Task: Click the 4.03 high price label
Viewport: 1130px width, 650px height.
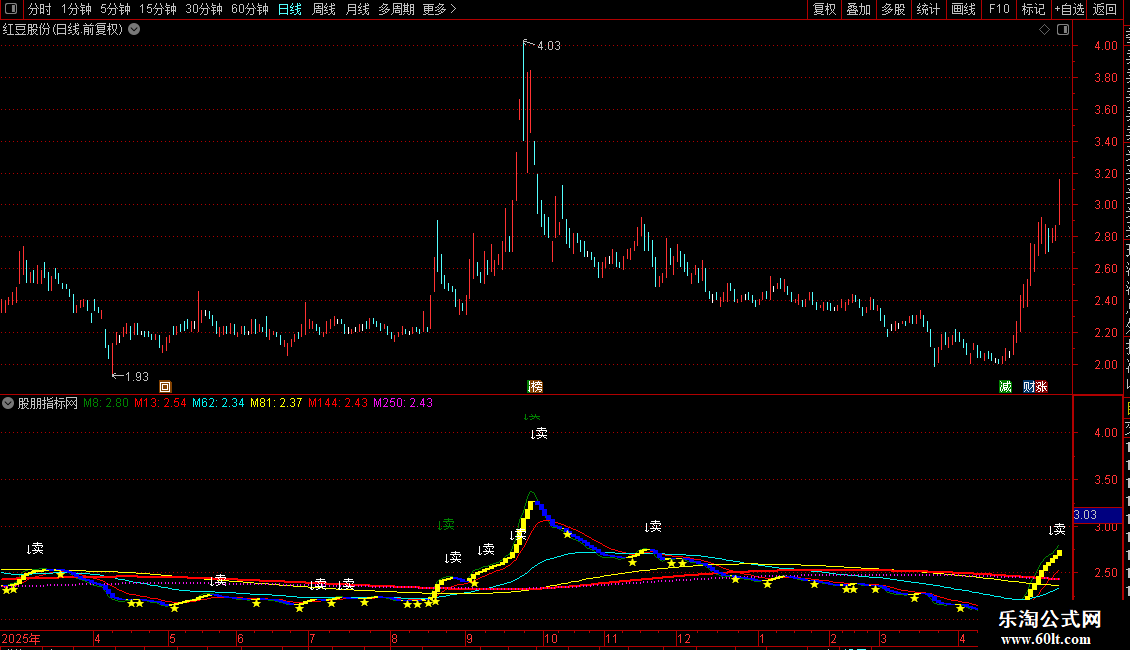Action: point(548,46)
